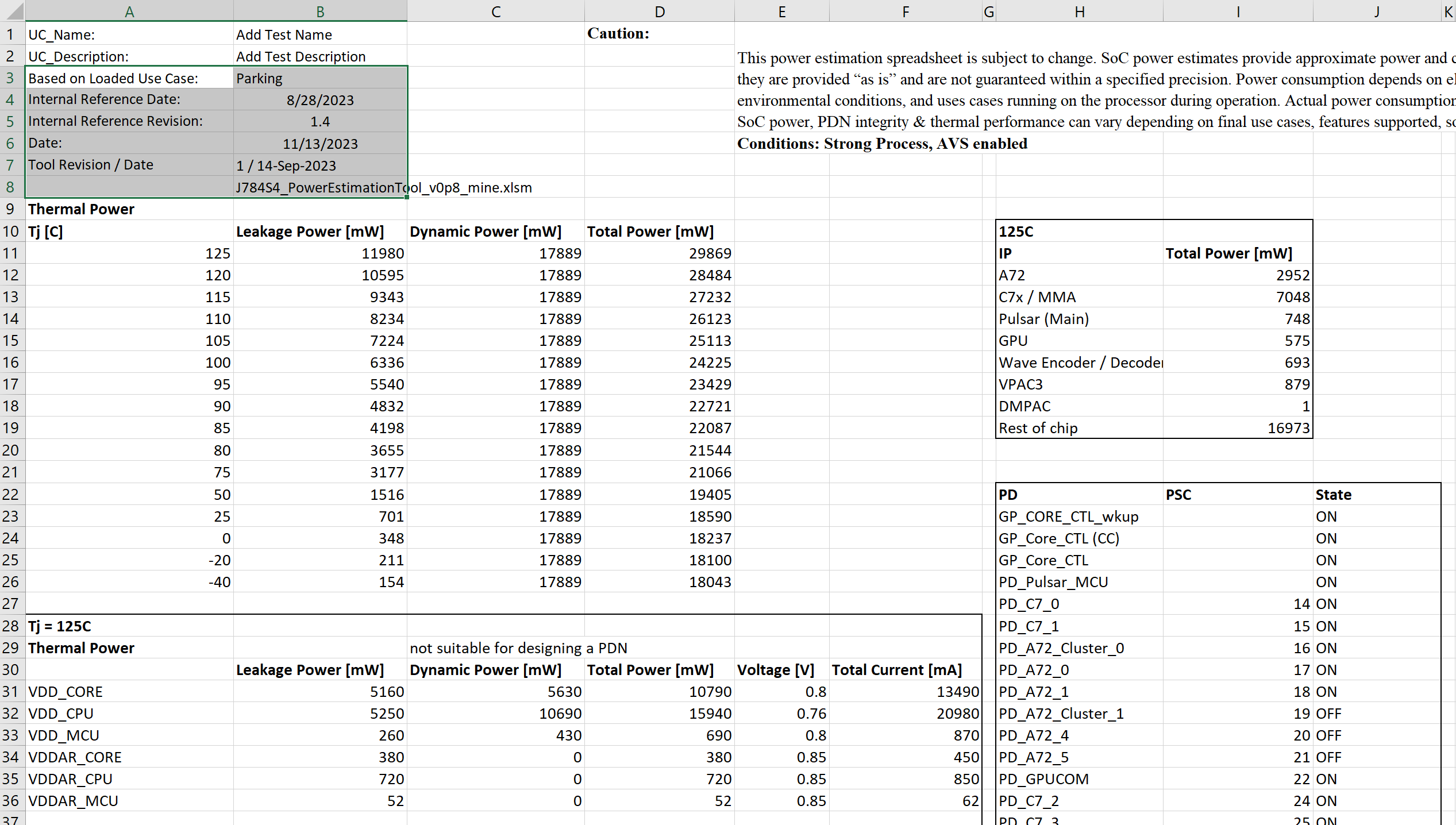Click row 28 header
Screen dimensions: 1456x825
click(11, 626)
